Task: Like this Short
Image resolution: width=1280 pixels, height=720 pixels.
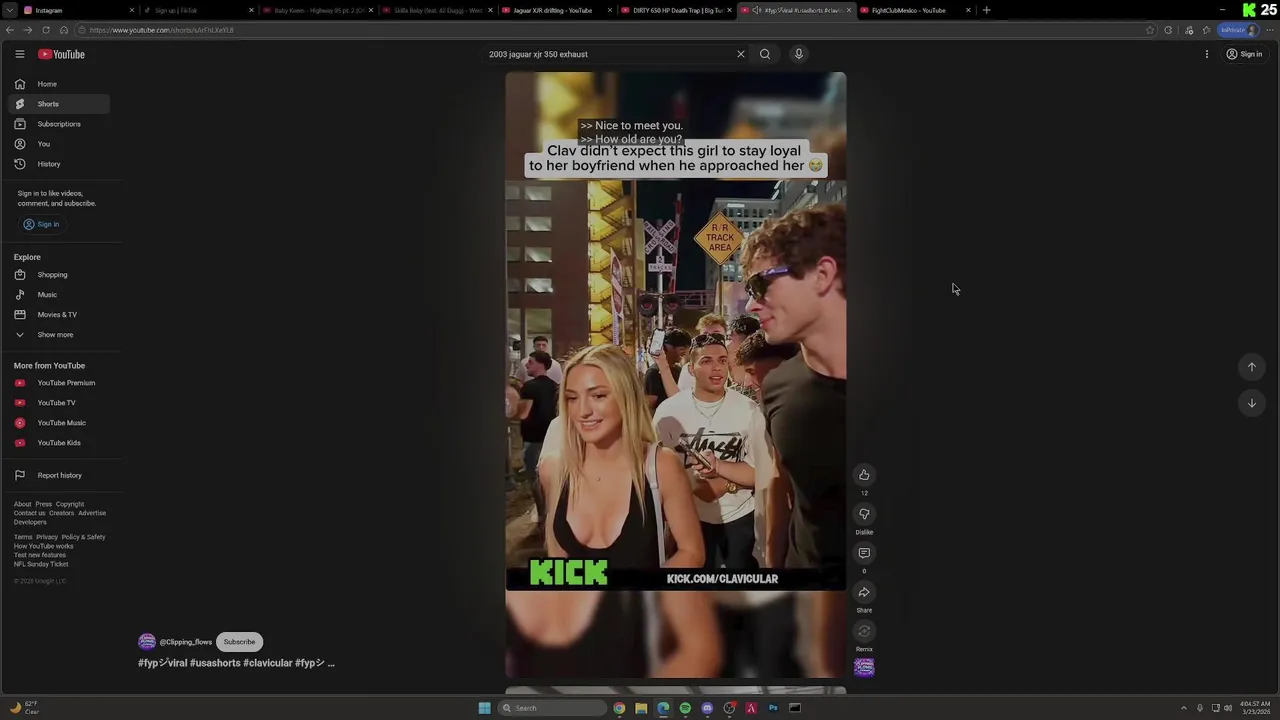Action: coord(864,475)
